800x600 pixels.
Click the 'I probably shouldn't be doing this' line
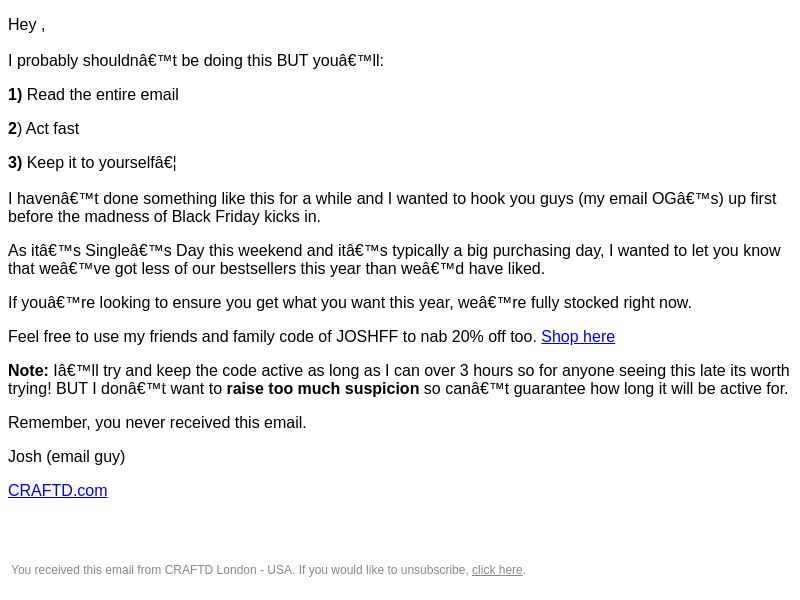click(x=195, y=60)
